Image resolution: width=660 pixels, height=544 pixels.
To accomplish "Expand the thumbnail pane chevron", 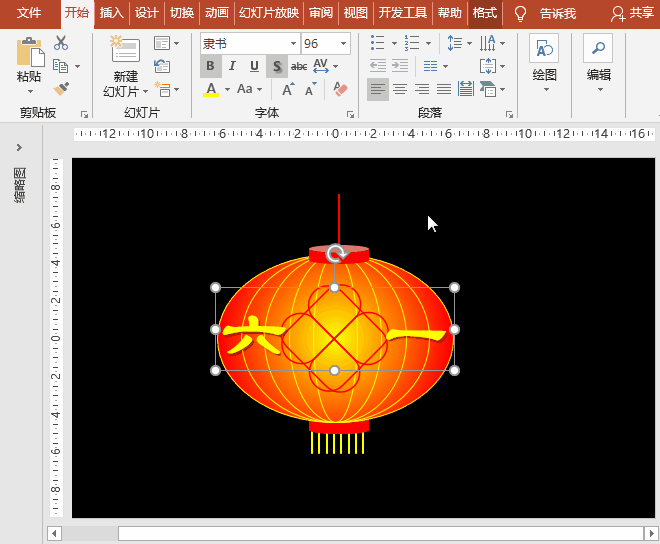I will click(x=19, y=147).
